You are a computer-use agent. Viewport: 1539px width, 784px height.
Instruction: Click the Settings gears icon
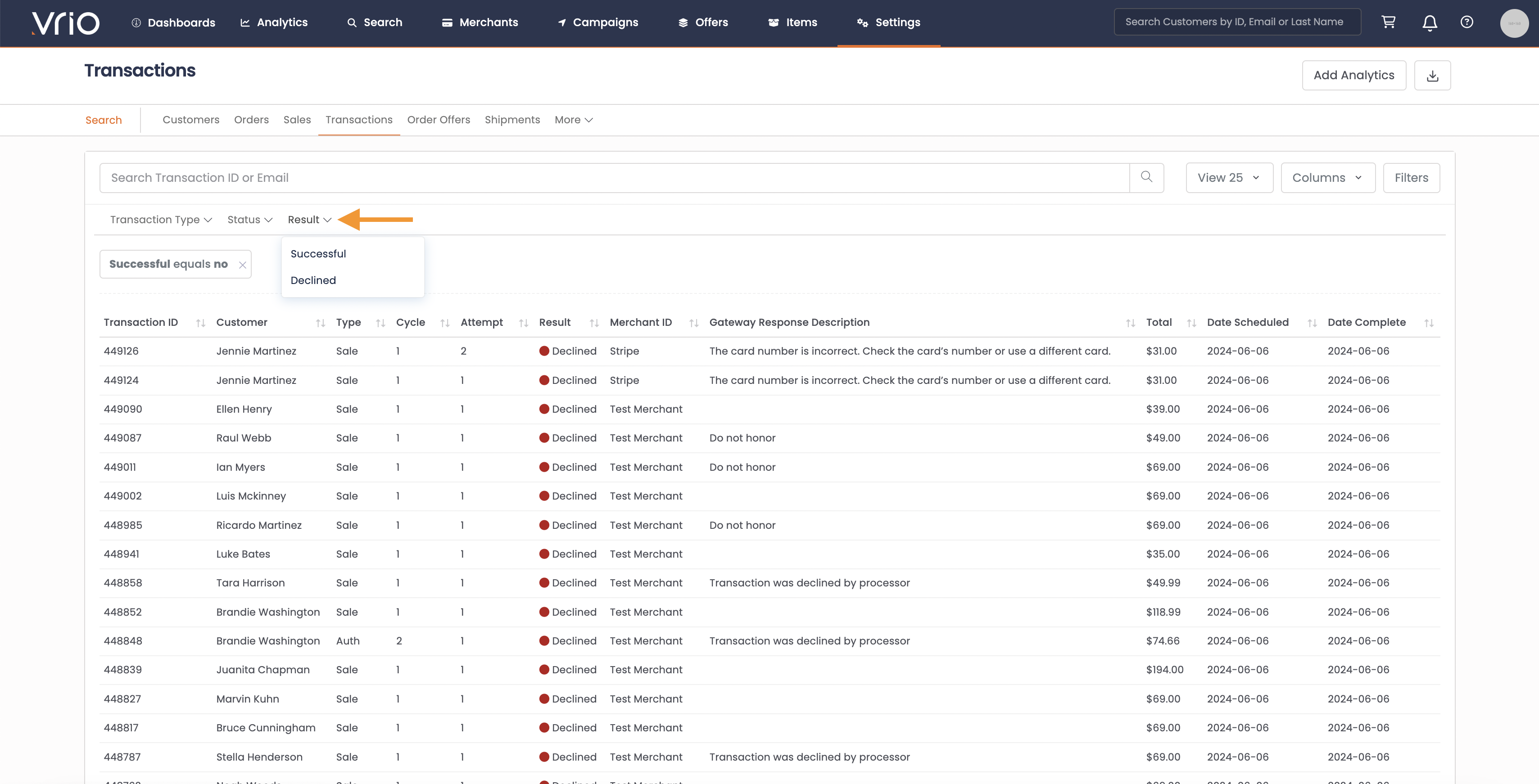862,23
